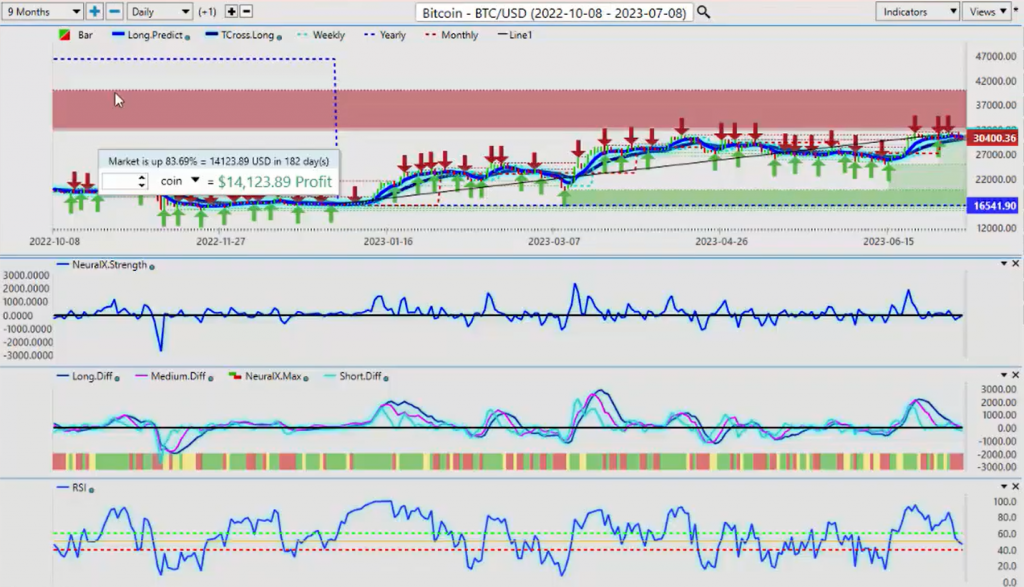Select the Long.Diff indicator label
Viewport: 1024px width, 587px height.
tap(92, 376)
